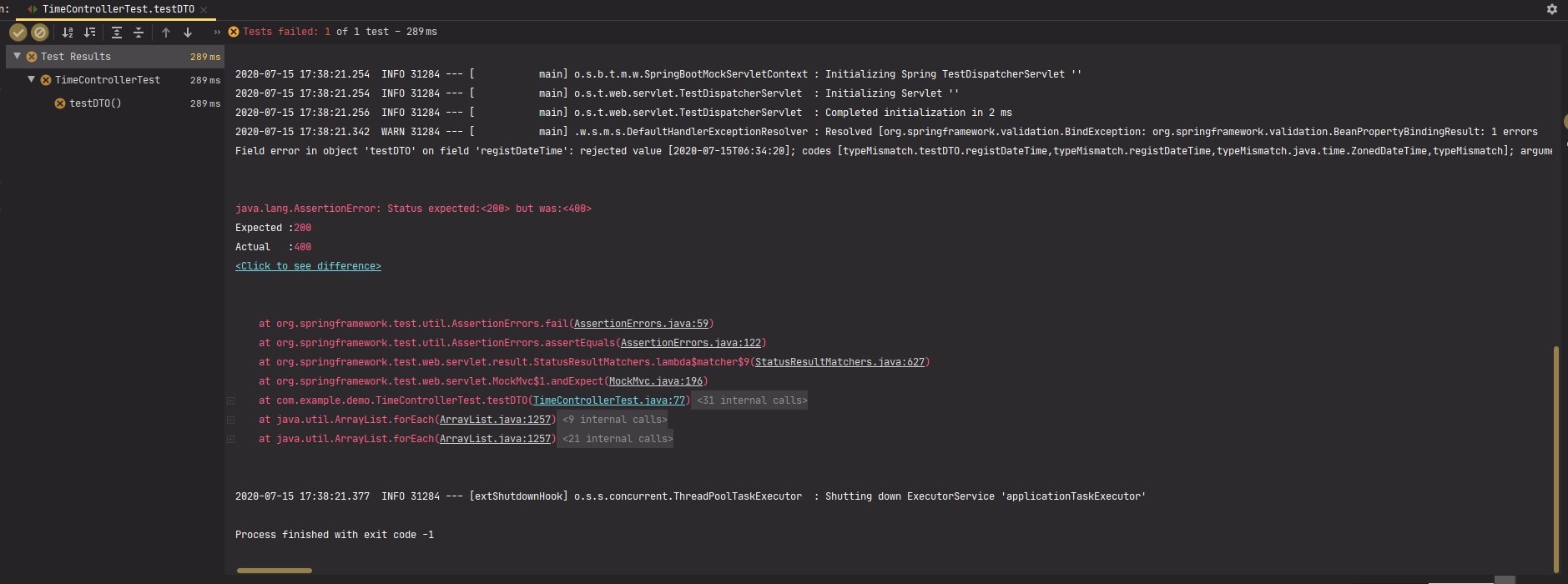Collapse the TimeControllerTest tree node
This screenshot has height=584, width=1568.
(32, 79)
